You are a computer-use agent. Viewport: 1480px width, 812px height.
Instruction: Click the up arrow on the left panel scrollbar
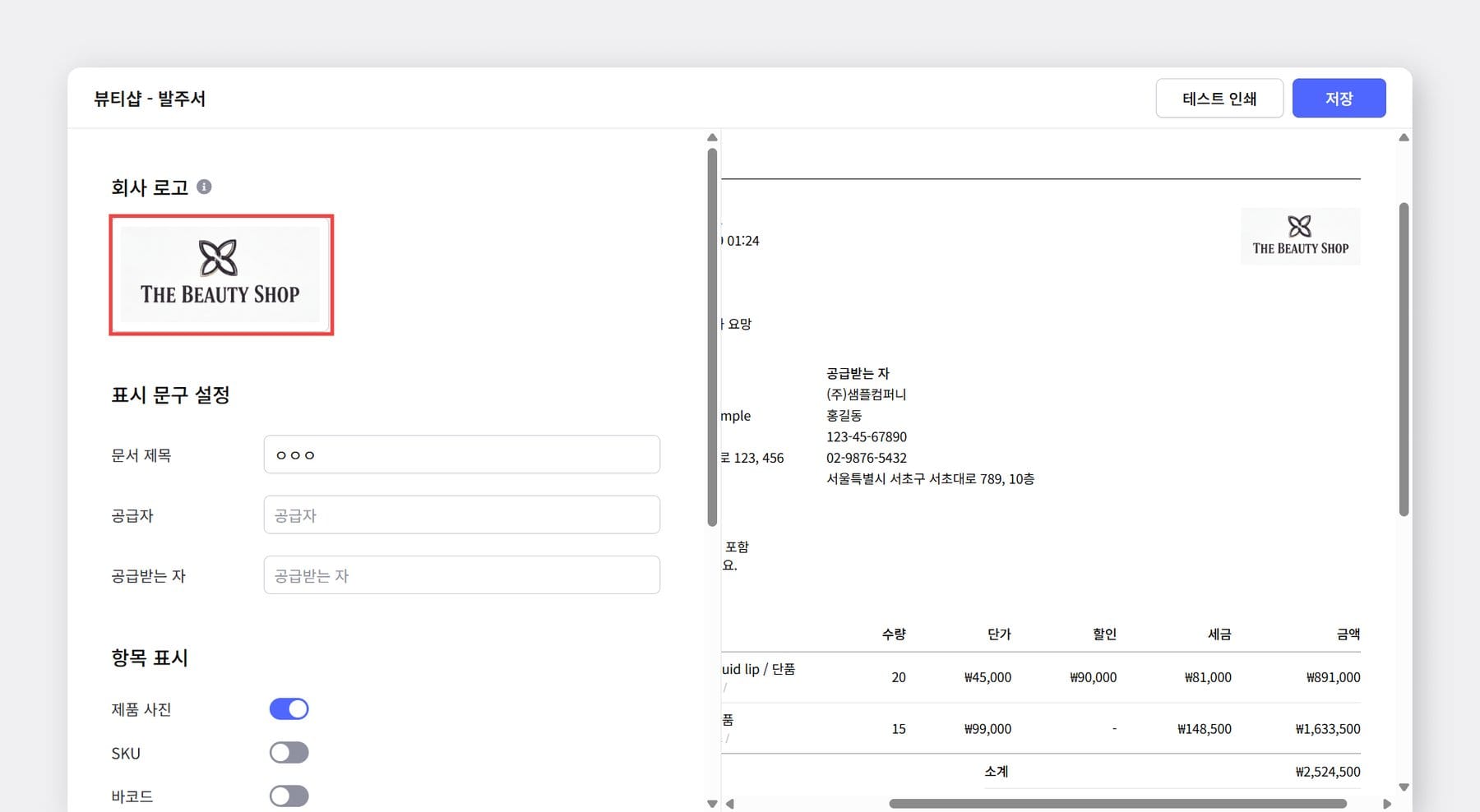pyautogui.click(x=712, y=137)
